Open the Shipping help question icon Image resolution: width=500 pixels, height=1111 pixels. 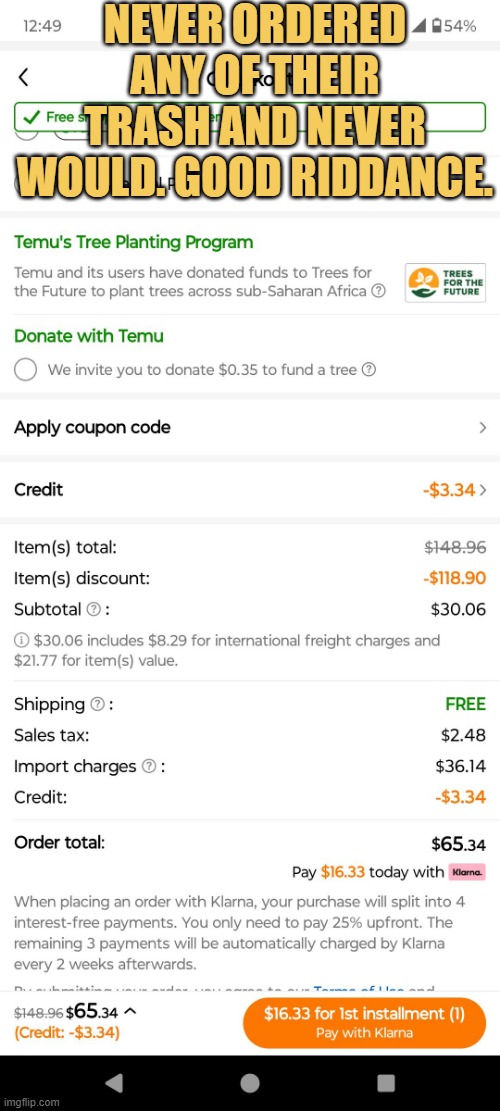click(x=98, y=704)
